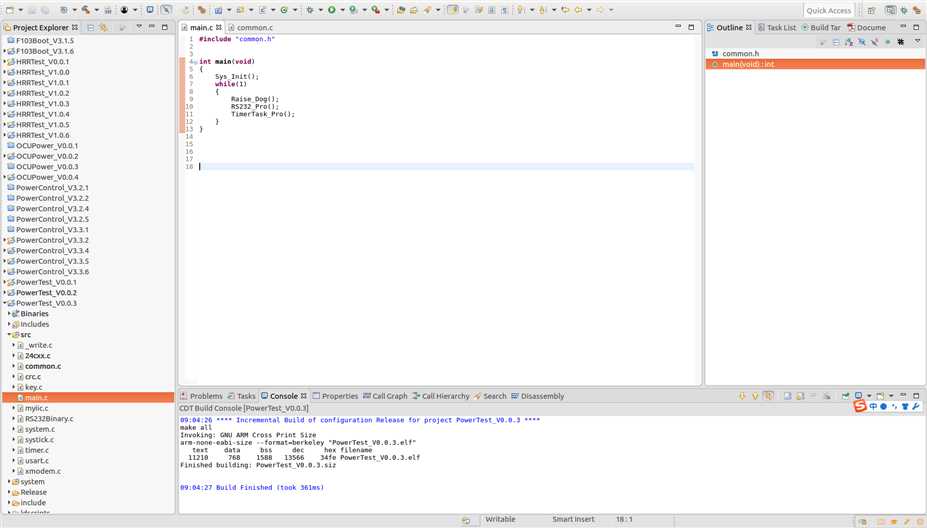
Task: Select common.h in the Outline
Action: (x=740, y=53)
